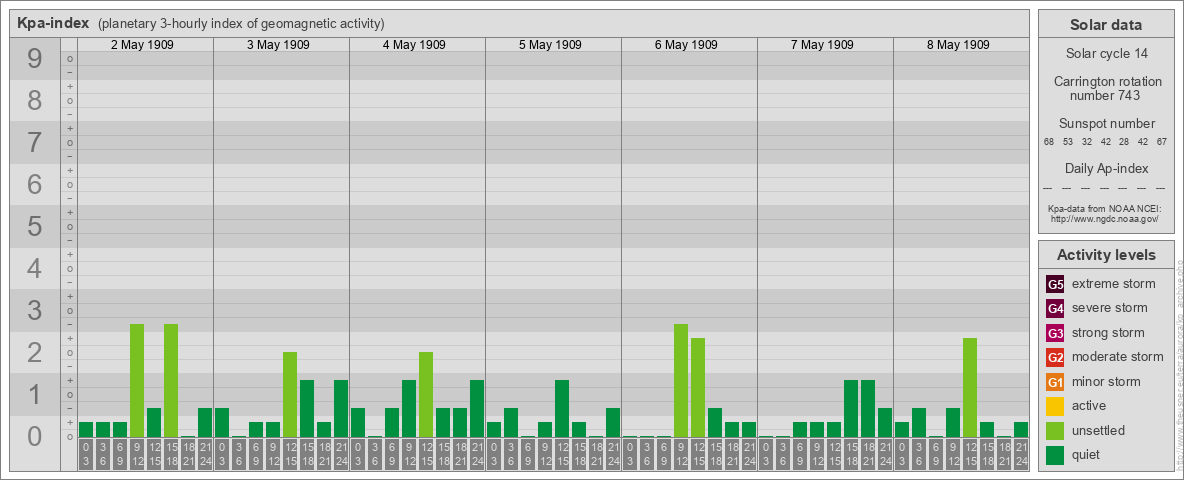Click the Kp scale number 7

34,142
